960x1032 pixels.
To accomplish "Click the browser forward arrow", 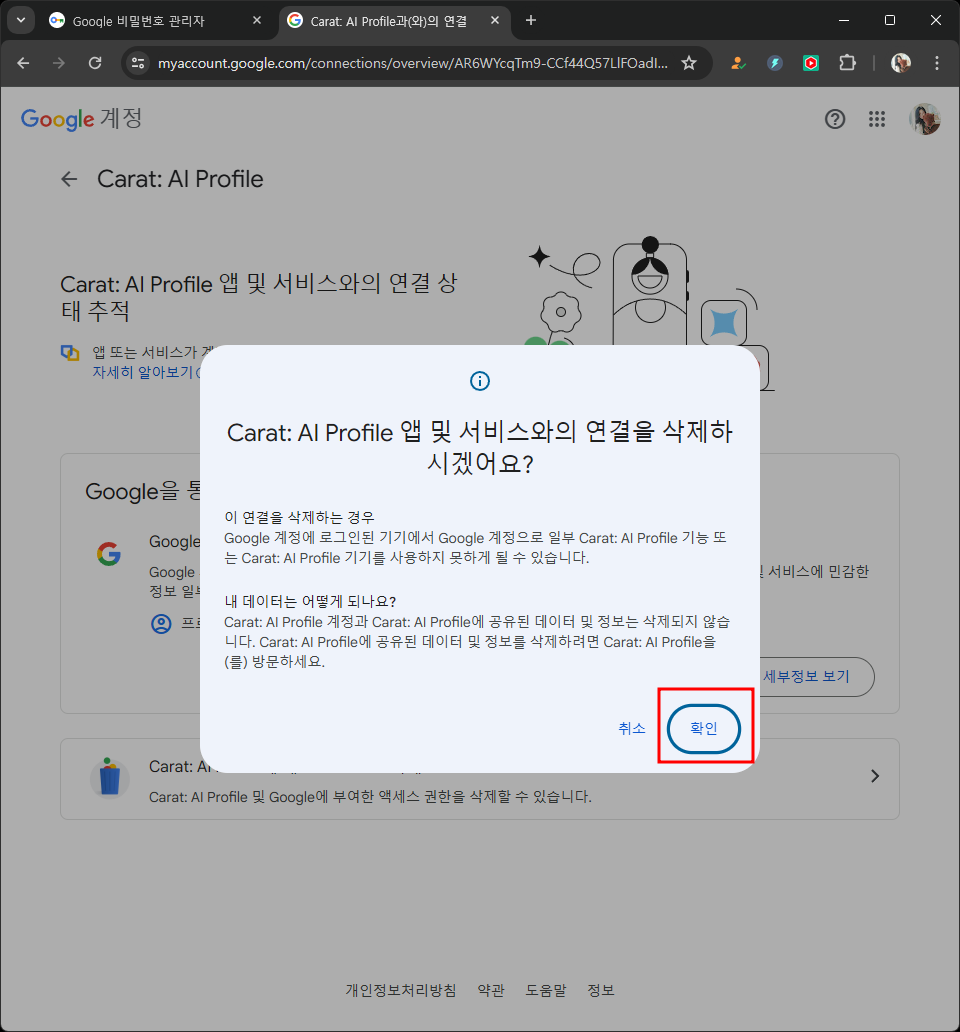I will click(59, 63).
